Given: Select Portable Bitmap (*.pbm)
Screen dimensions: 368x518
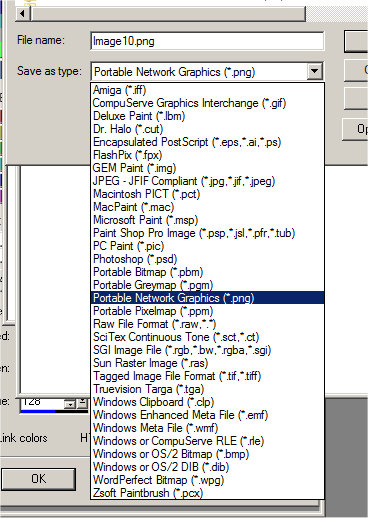Looking at the screenshot, I should coord(207,272).
